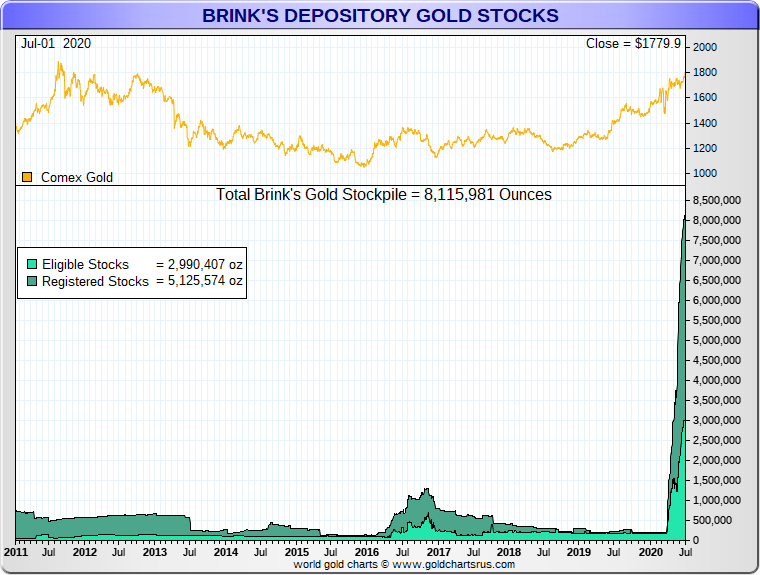The height and width of the screenshot is (575, 760).
Task: Click the Registered Stocks 5,125,574 oz value
Action: 199,281
